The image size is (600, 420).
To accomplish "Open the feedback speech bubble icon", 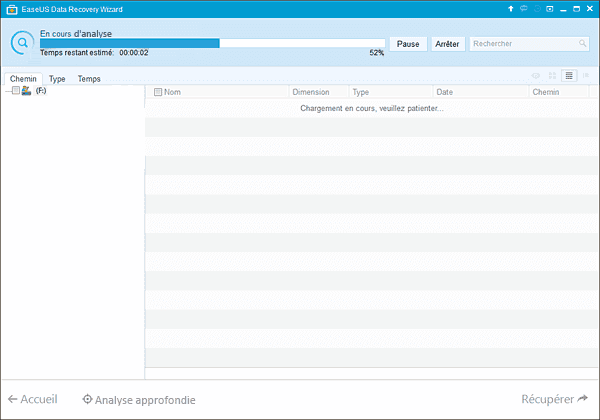I will (523, 9).
